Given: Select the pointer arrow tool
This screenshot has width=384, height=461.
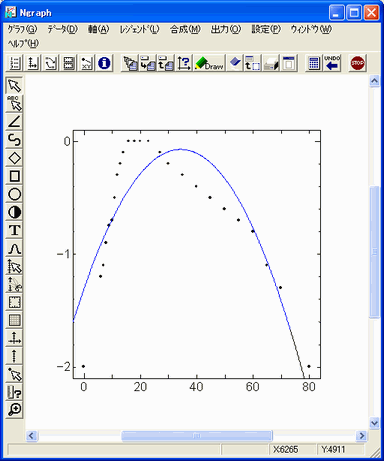Looking at the screenshot, I should click(14, 86).
